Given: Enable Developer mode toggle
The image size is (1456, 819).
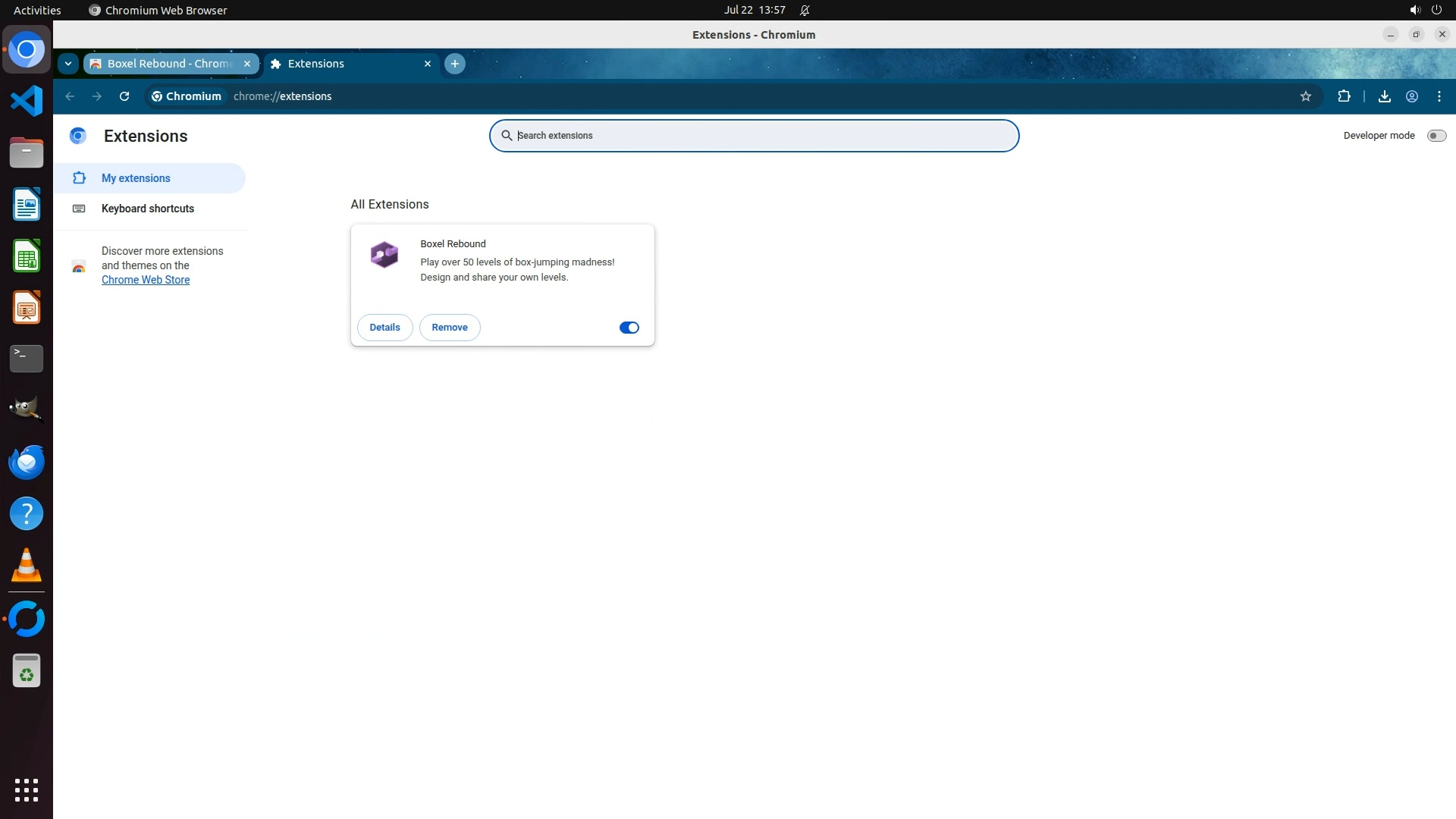Looking at the screenshot, I should pyautogui.click(x=1436, y=136).
